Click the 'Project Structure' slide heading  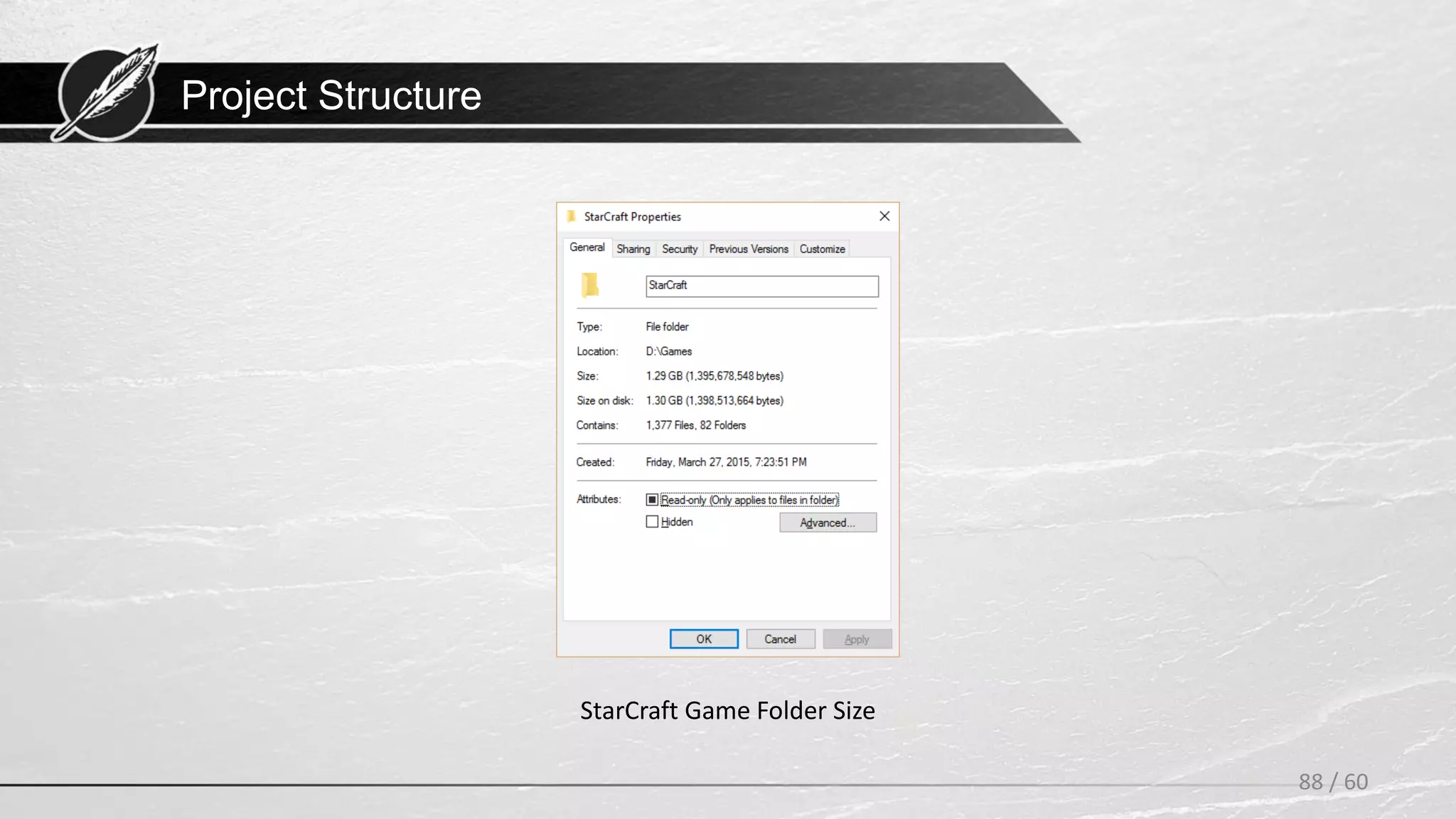(x=331, y=95)
